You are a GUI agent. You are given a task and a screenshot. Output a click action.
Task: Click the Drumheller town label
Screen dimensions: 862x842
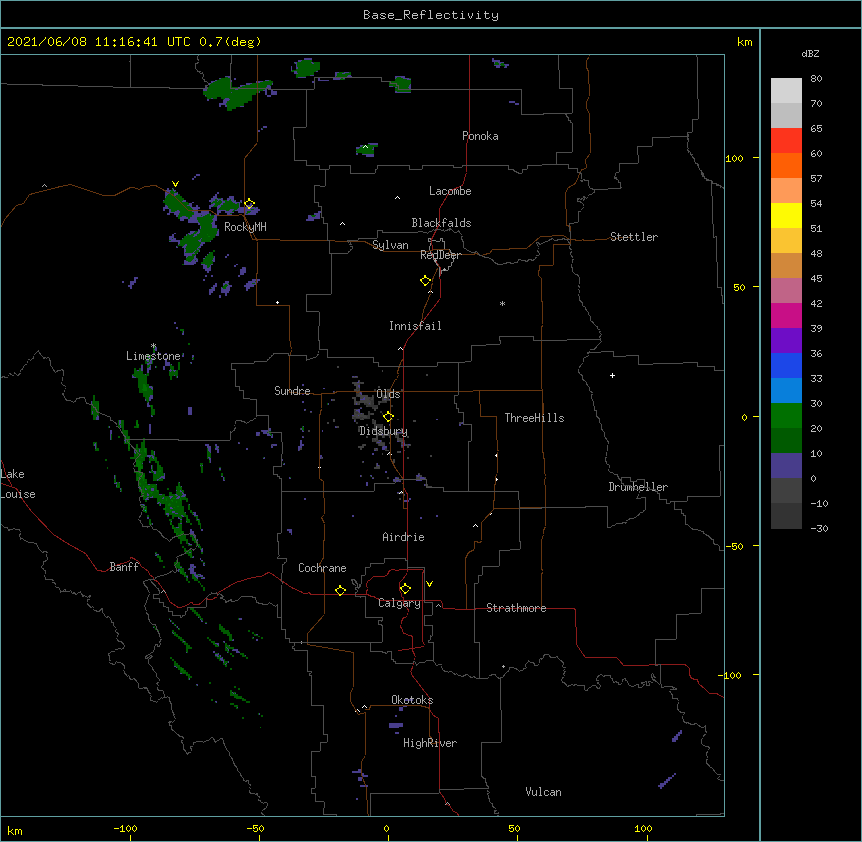pos(638,487)
